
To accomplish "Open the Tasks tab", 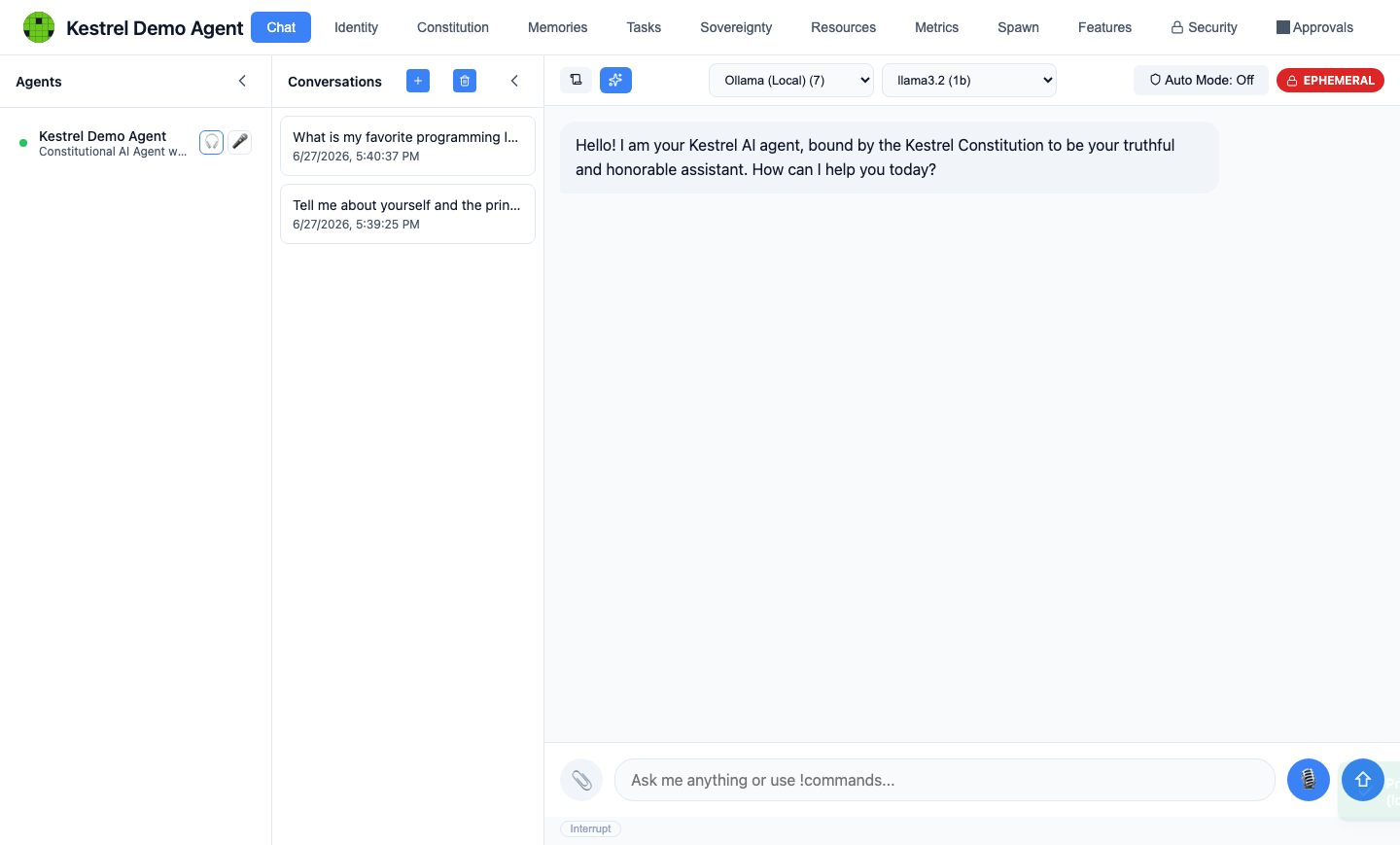I will [x=644, y=27].
